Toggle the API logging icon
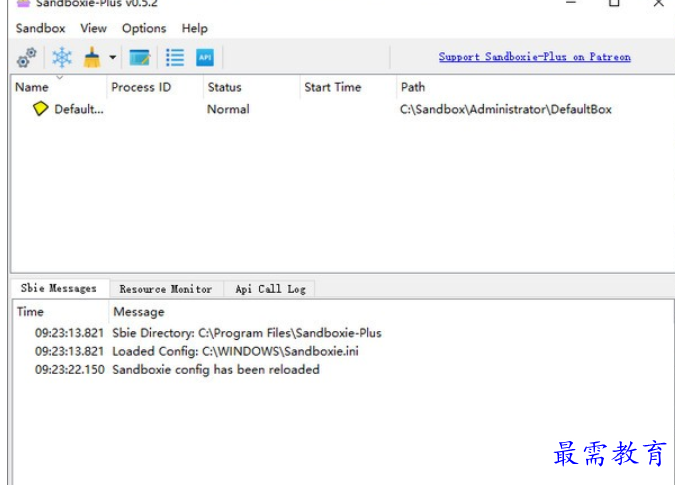 pos(205,58)
